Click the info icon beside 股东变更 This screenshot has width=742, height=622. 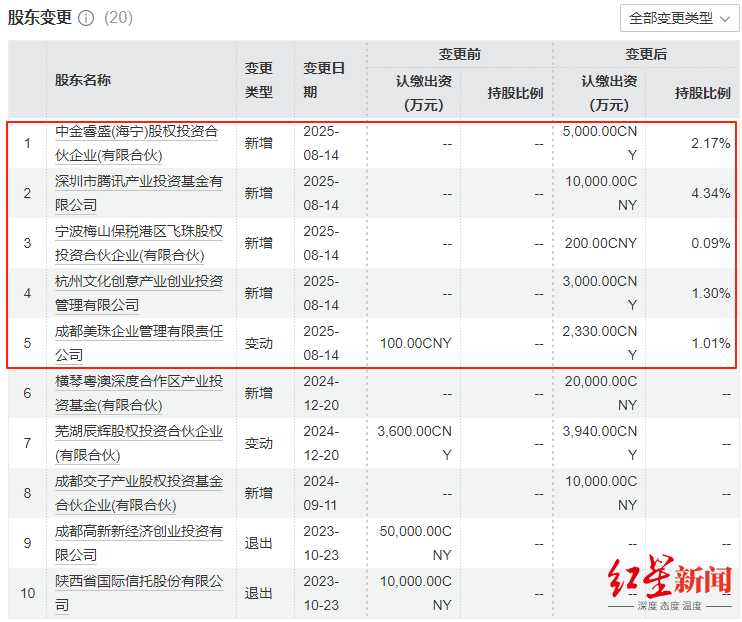point(86,18)
